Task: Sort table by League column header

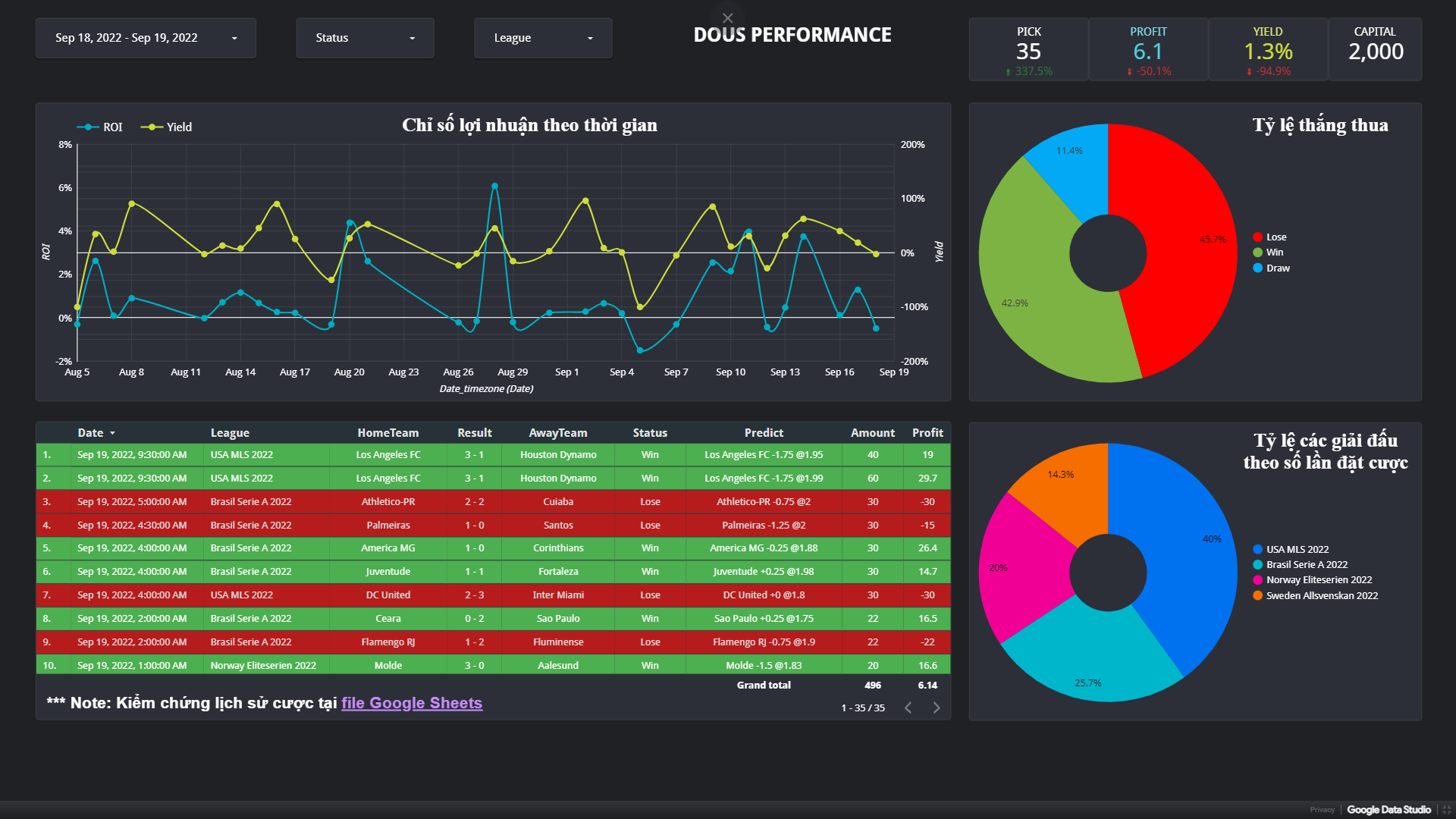Action: point(230,433)
